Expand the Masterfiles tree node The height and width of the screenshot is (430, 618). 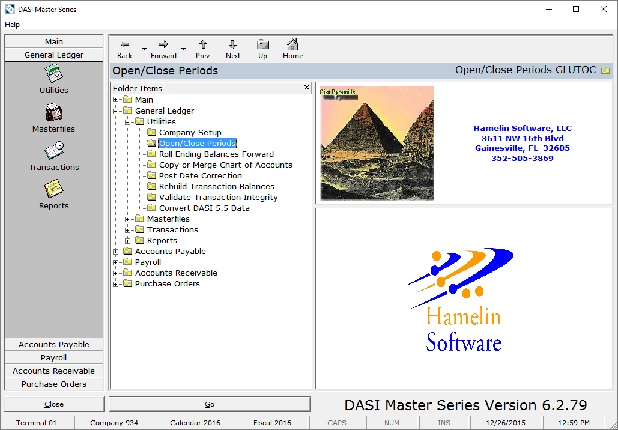click(127, 219)
